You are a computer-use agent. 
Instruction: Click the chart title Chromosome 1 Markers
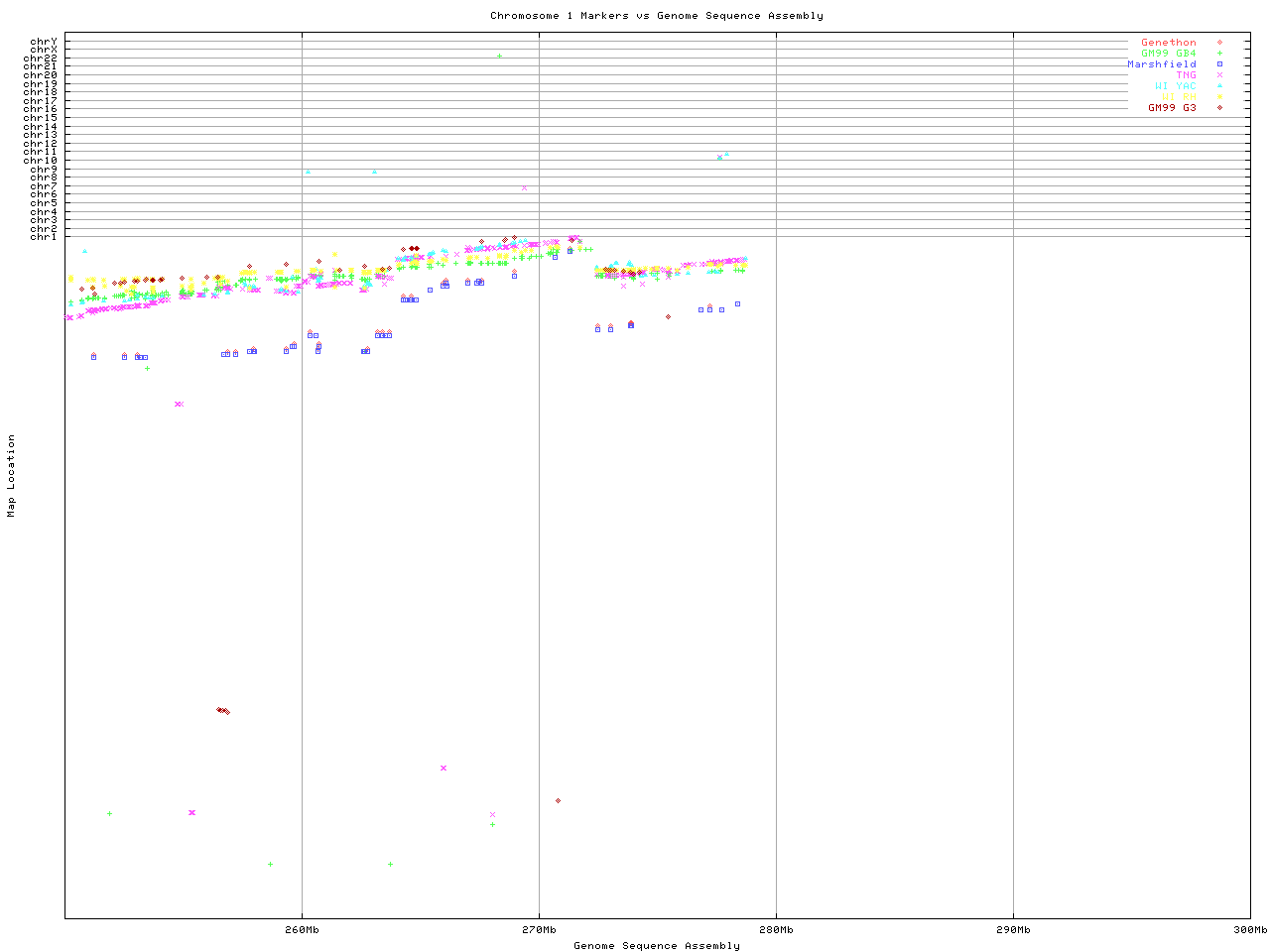[656, 15]
